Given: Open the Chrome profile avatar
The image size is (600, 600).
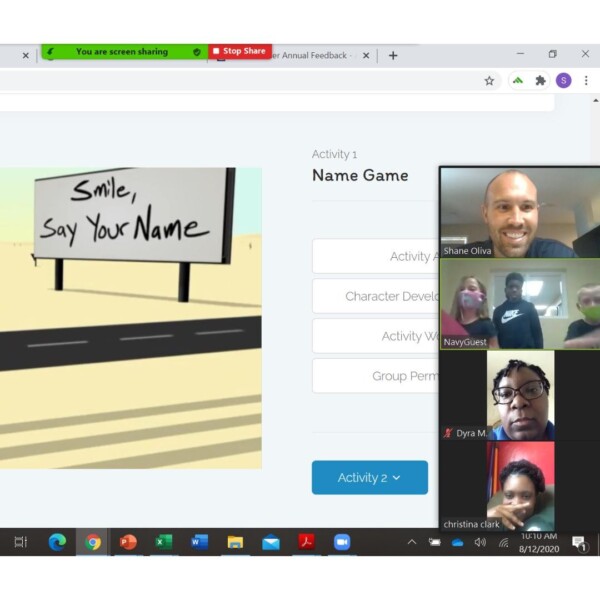Looking at the screenshot, I should click(x=563, y=81).
